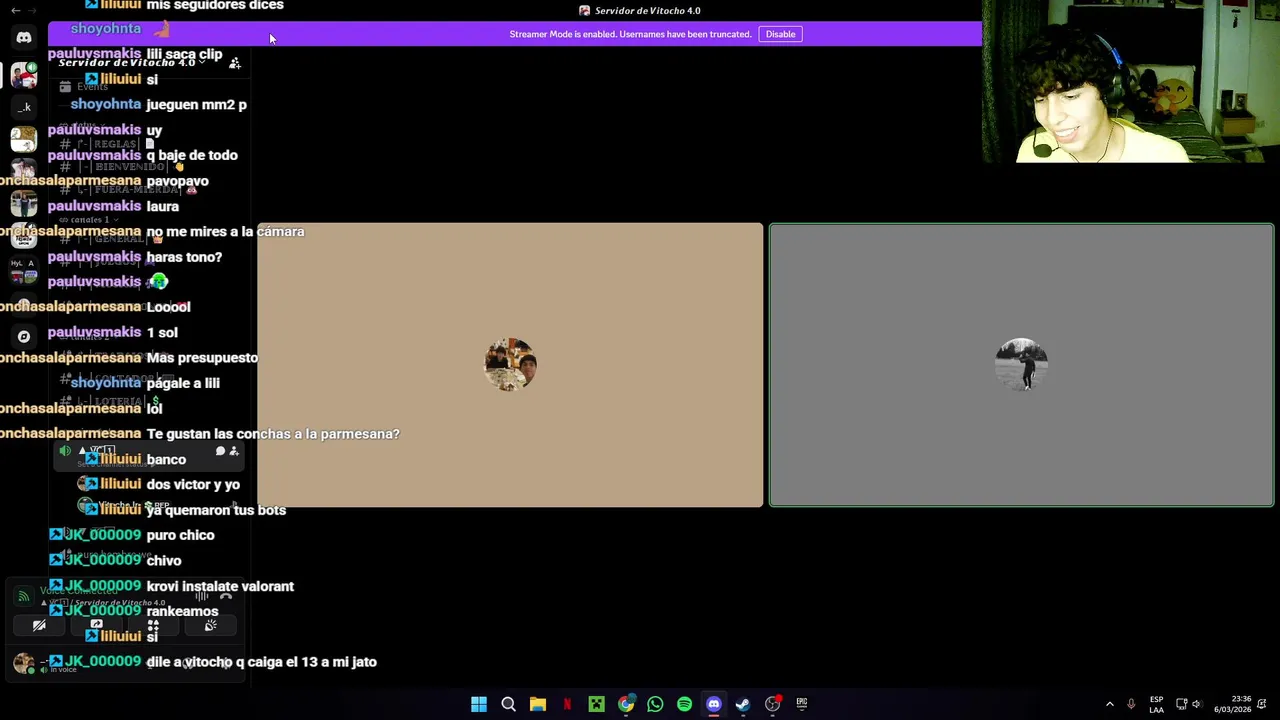Screen dimensions: 1280x720
Task: Toggle camera on in voice panel
Action: [39, 626]
